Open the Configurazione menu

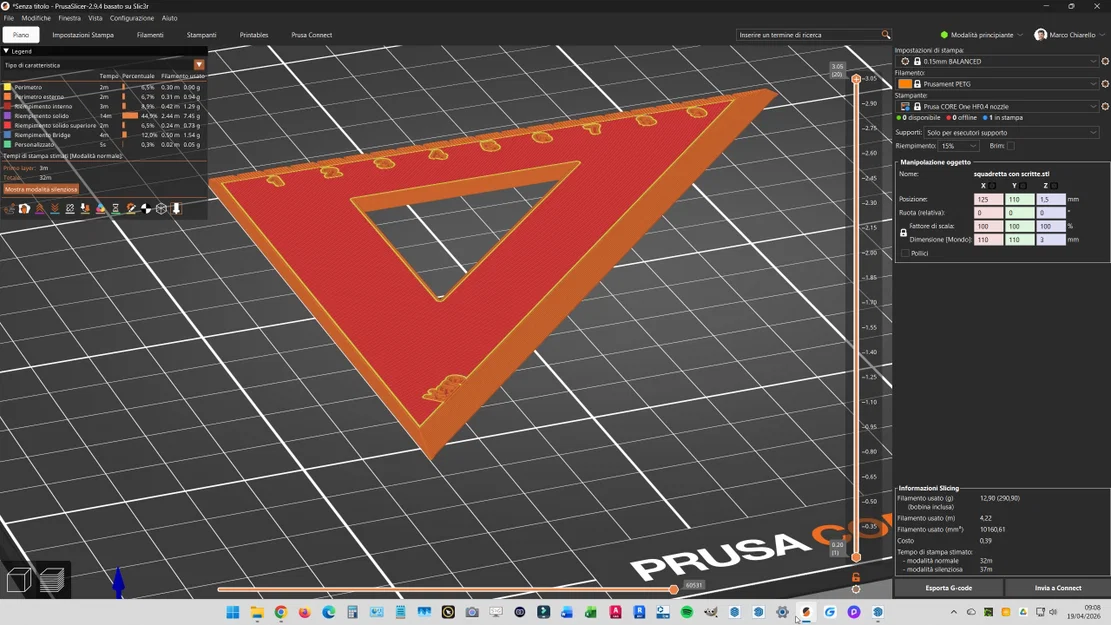(132, 18)
